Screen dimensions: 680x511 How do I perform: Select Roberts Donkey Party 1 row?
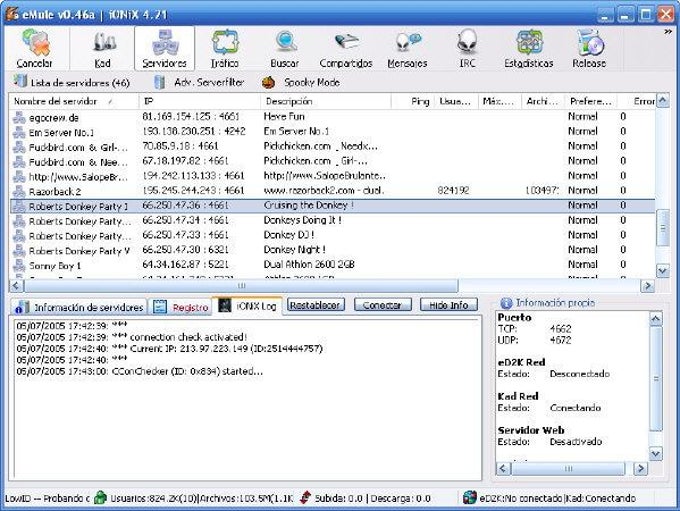332,206
